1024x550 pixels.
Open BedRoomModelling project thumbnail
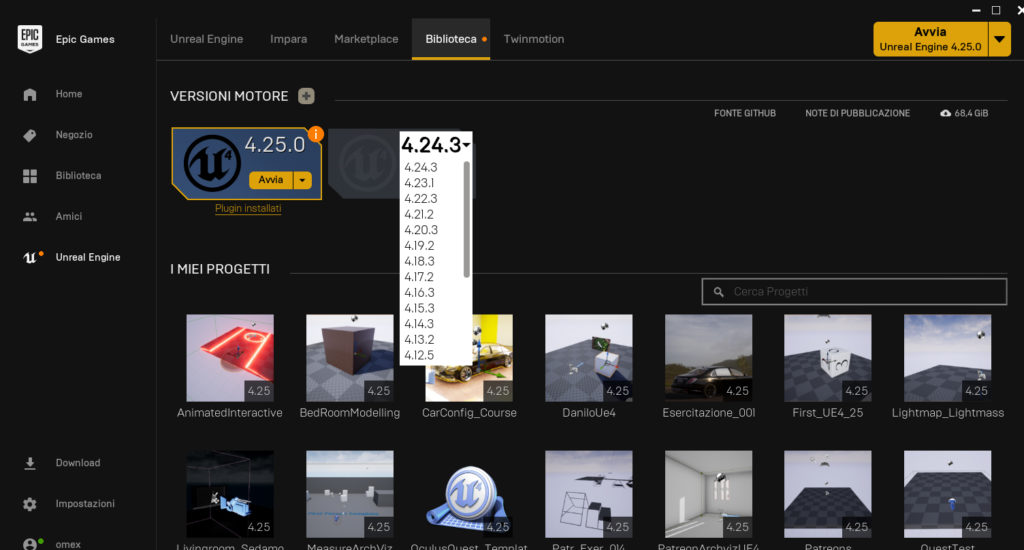(350, 358)
